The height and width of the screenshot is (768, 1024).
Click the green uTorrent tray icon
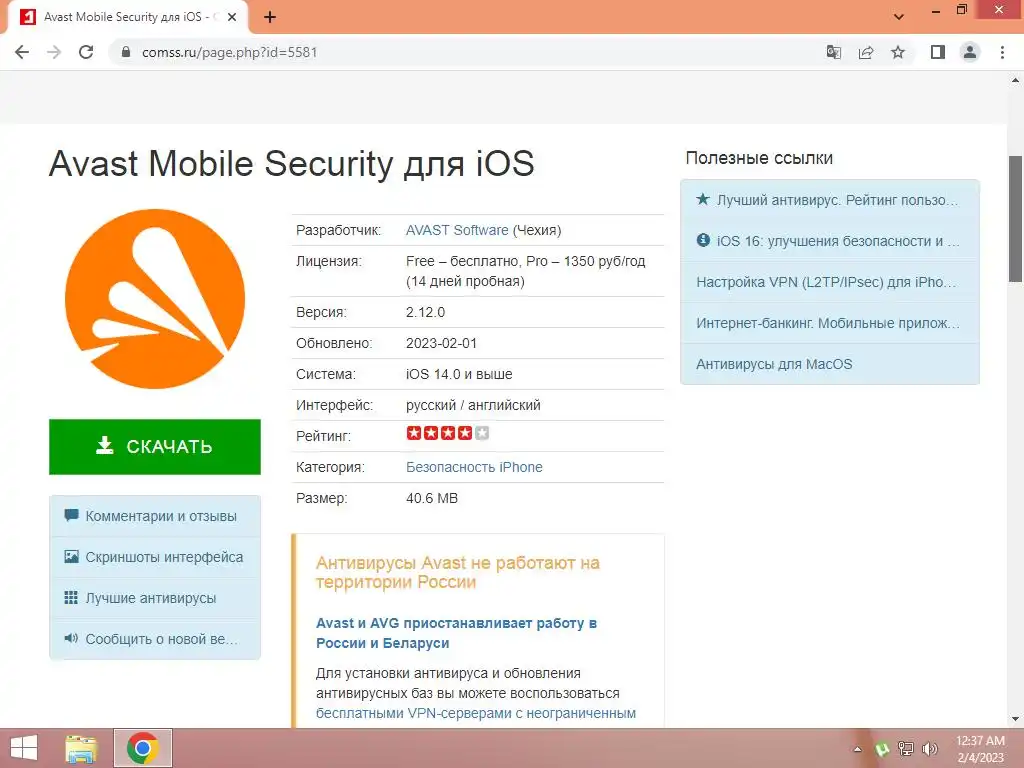point(882,749)
